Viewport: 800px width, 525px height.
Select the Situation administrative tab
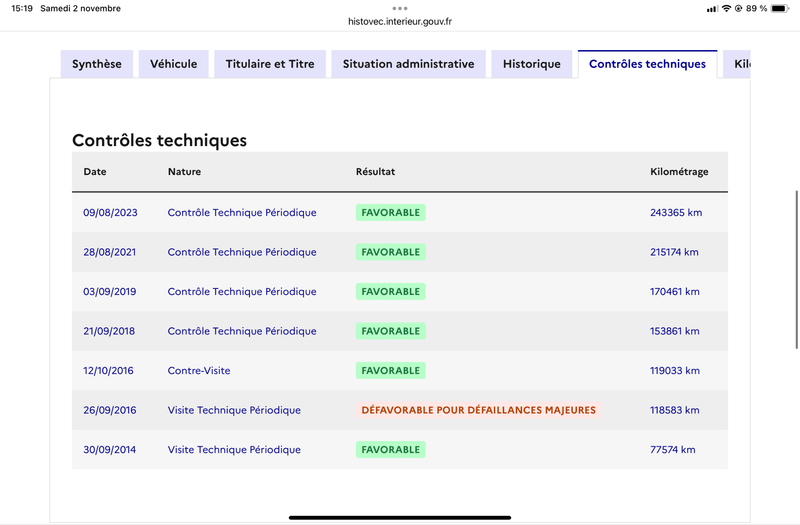tap(408, 64)
